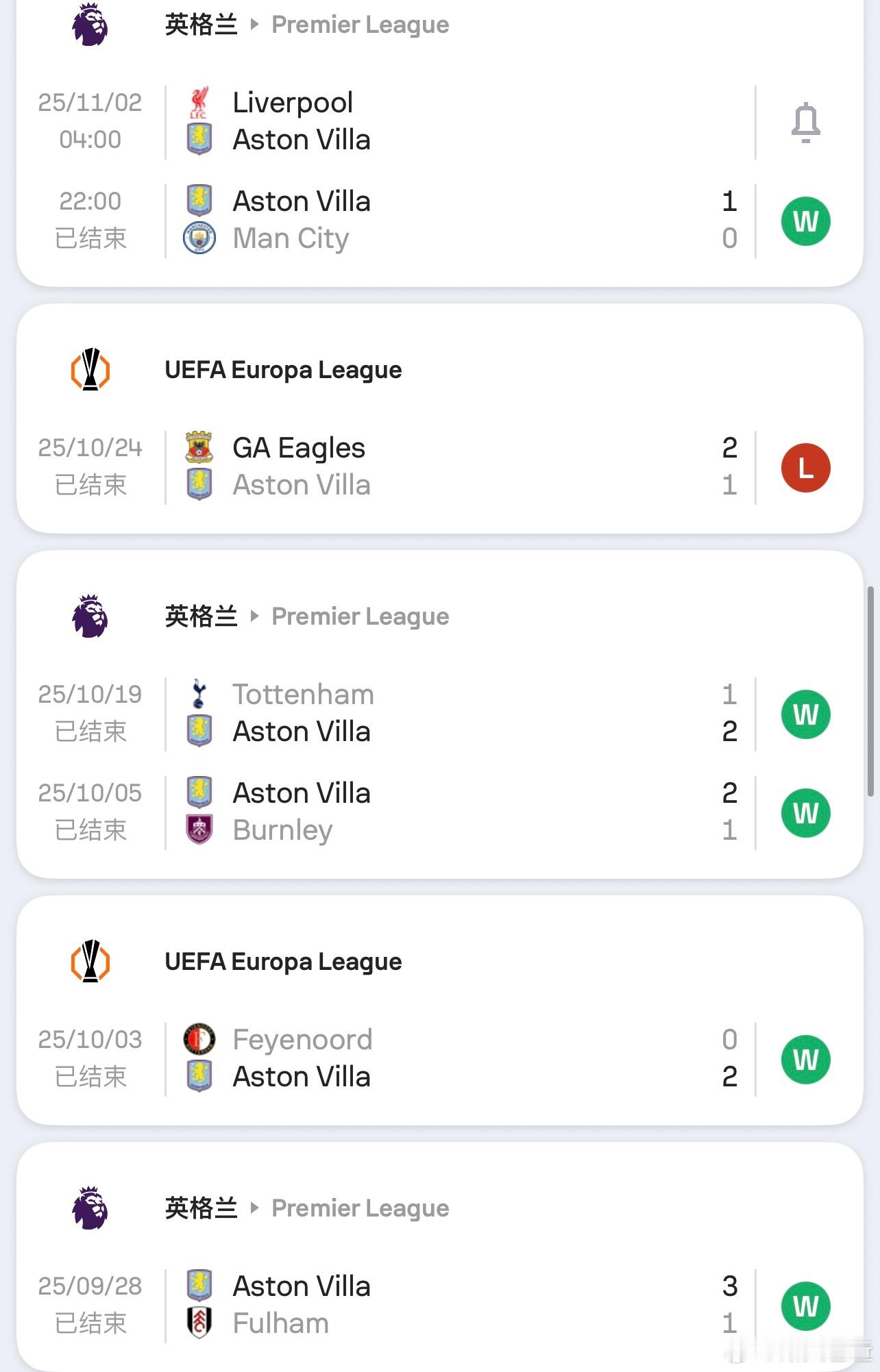The image size is (880, 1372).
Task: Click the Feyenoord club crest
Action: (199, 1039)
